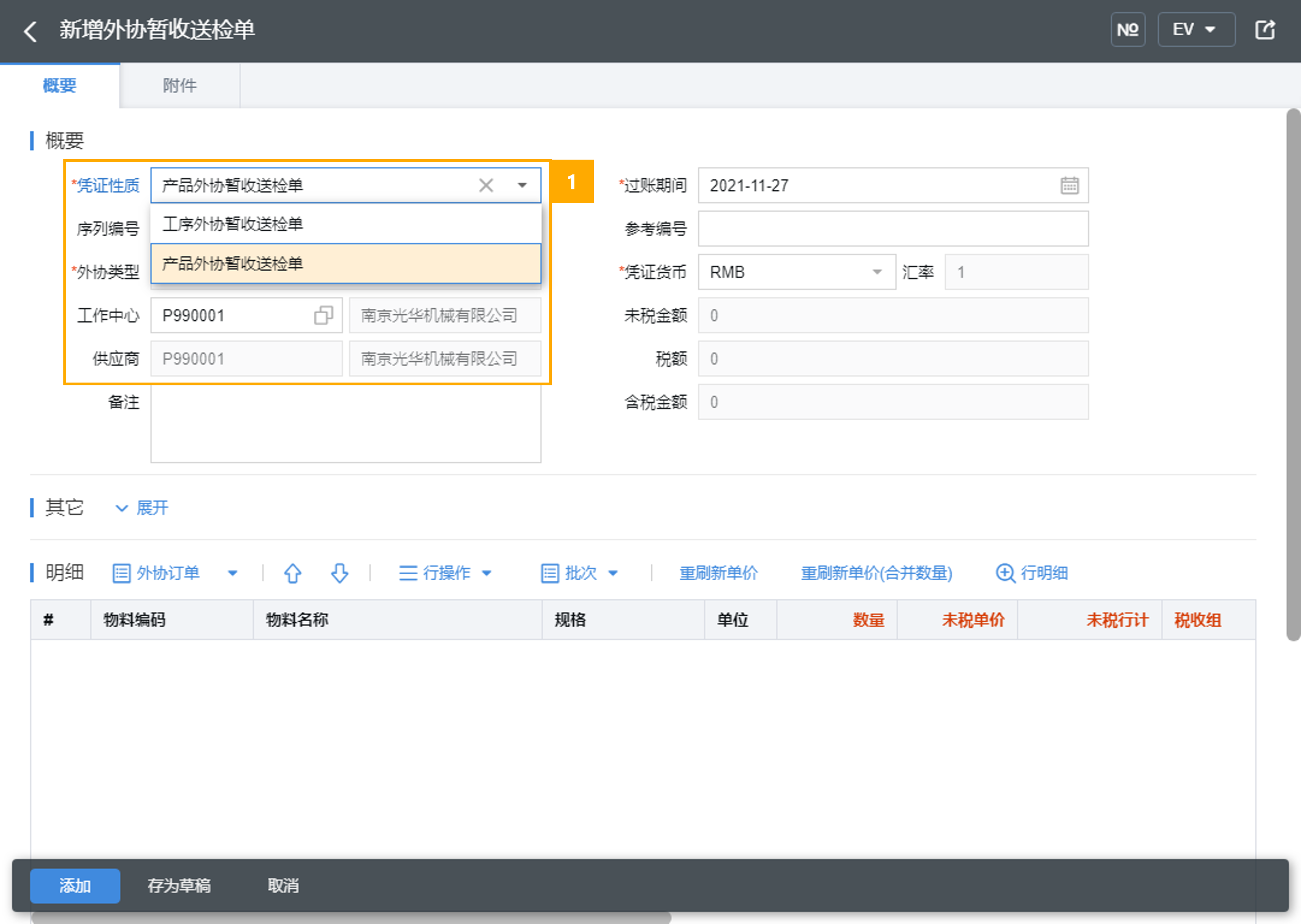Switch to the 概要 tab
Image resolution: width=1301 pixels, height=924 pixels.
click(60, 86)
